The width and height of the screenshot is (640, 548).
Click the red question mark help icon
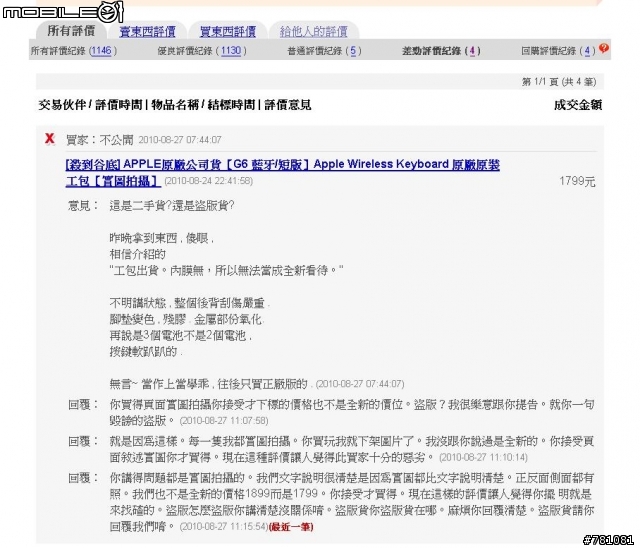click(604, 48)
